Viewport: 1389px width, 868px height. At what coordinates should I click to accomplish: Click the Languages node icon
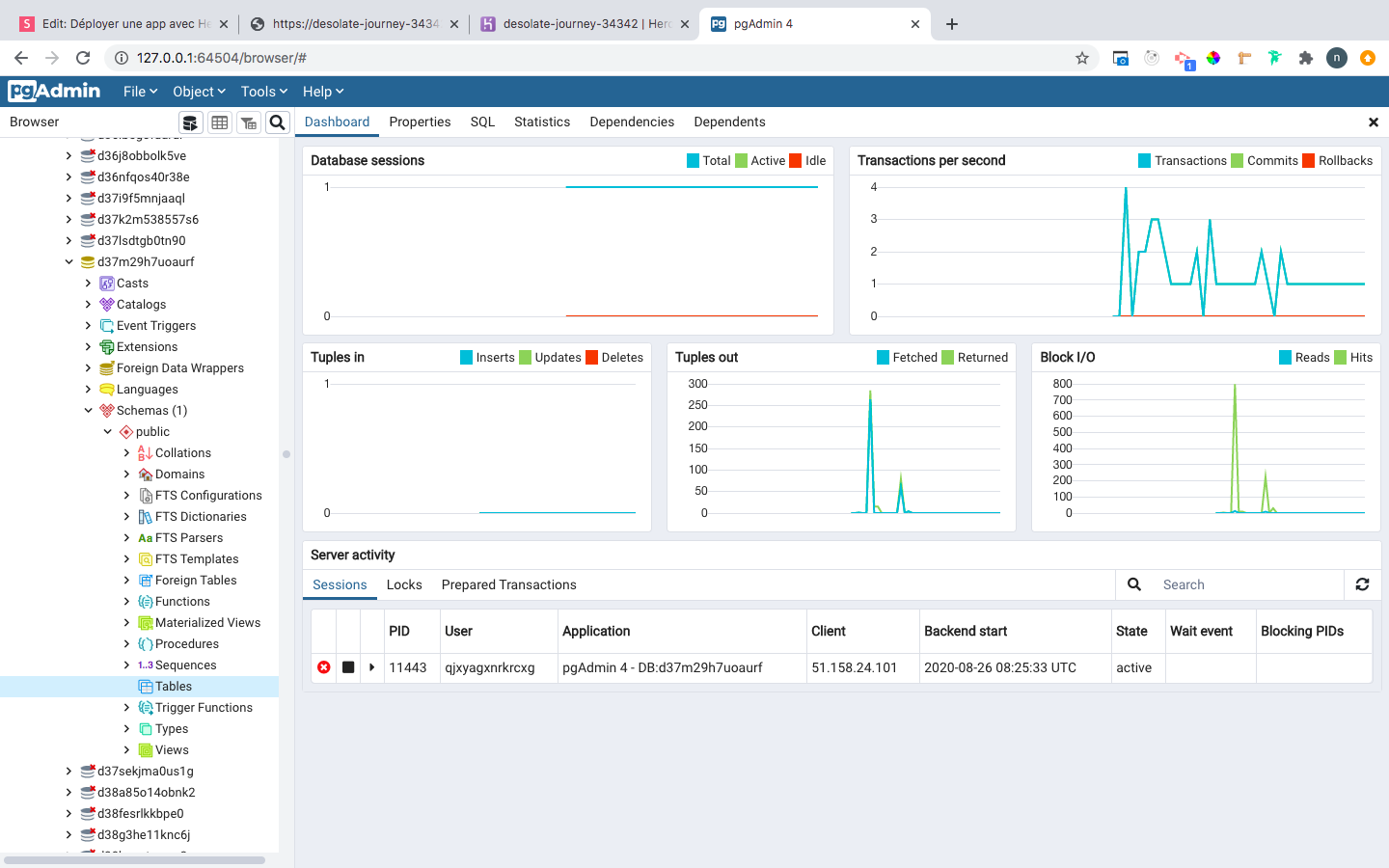(x=107, y=390)
